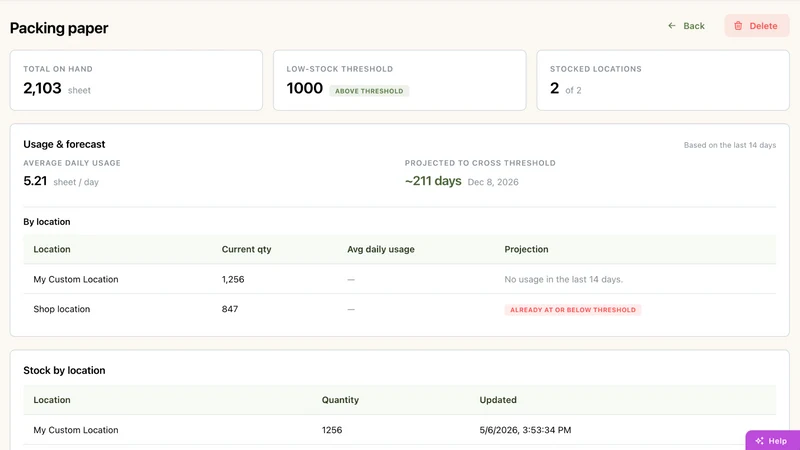Click the LOW-STOCK THRESHOLD label
The width and height of the screenshot is (800, 450).
click(x=340, y=69)
